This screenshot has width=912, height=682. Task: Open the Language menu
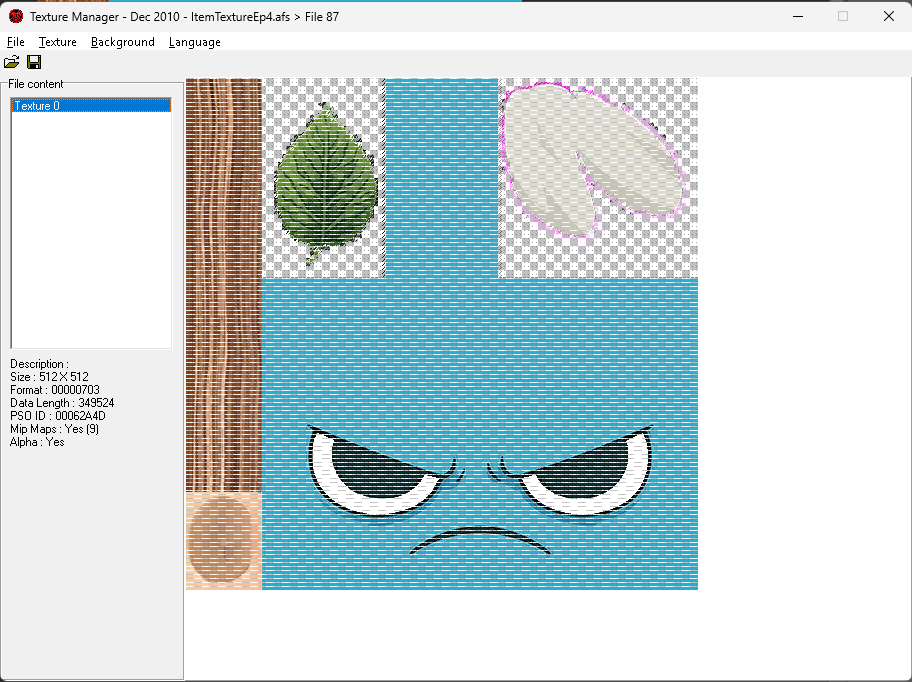click(195, 42)
